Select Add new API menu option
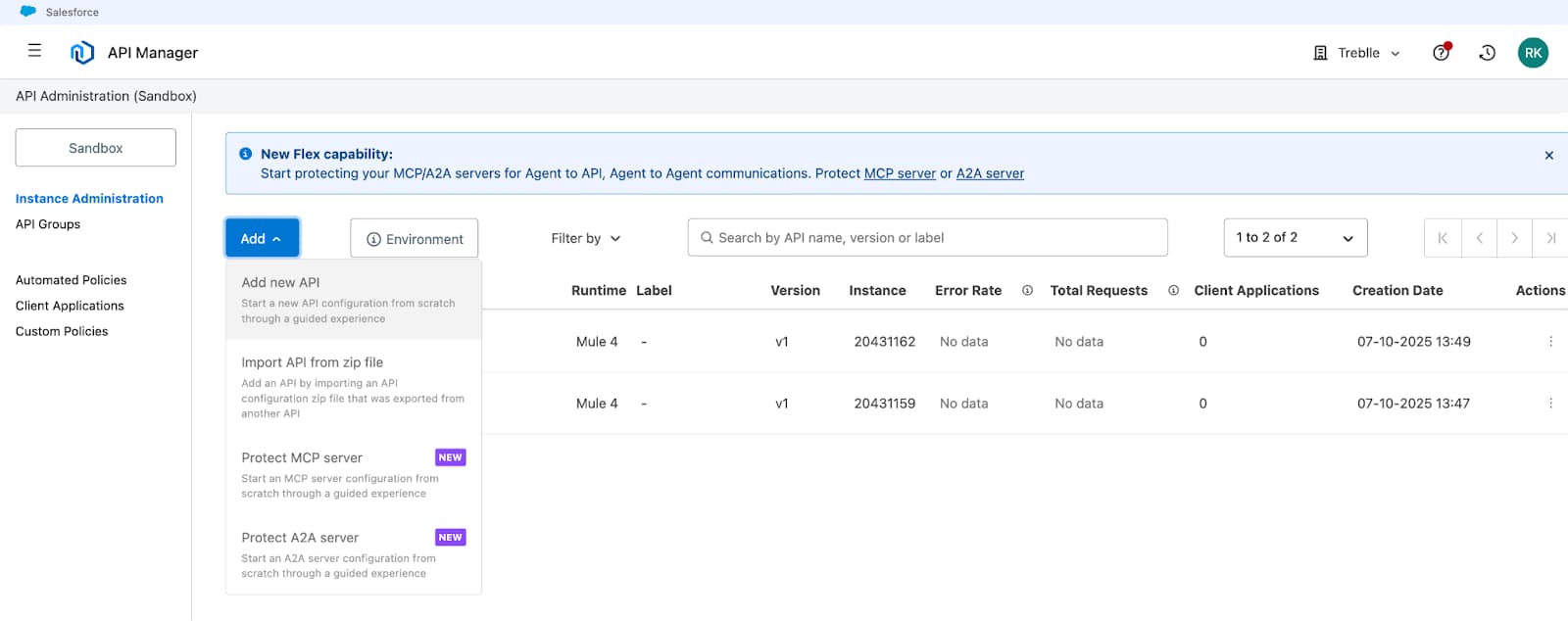1568x621 pixels. point(354,299)
